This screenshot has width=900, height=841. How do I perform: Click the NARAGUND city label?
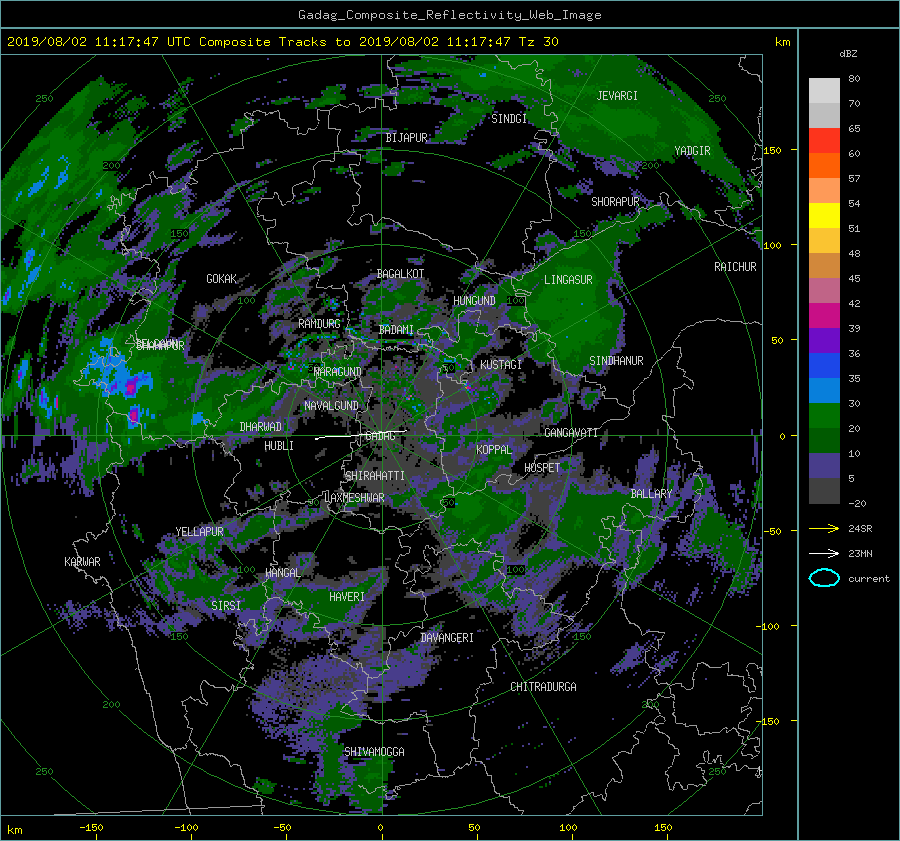338,372
